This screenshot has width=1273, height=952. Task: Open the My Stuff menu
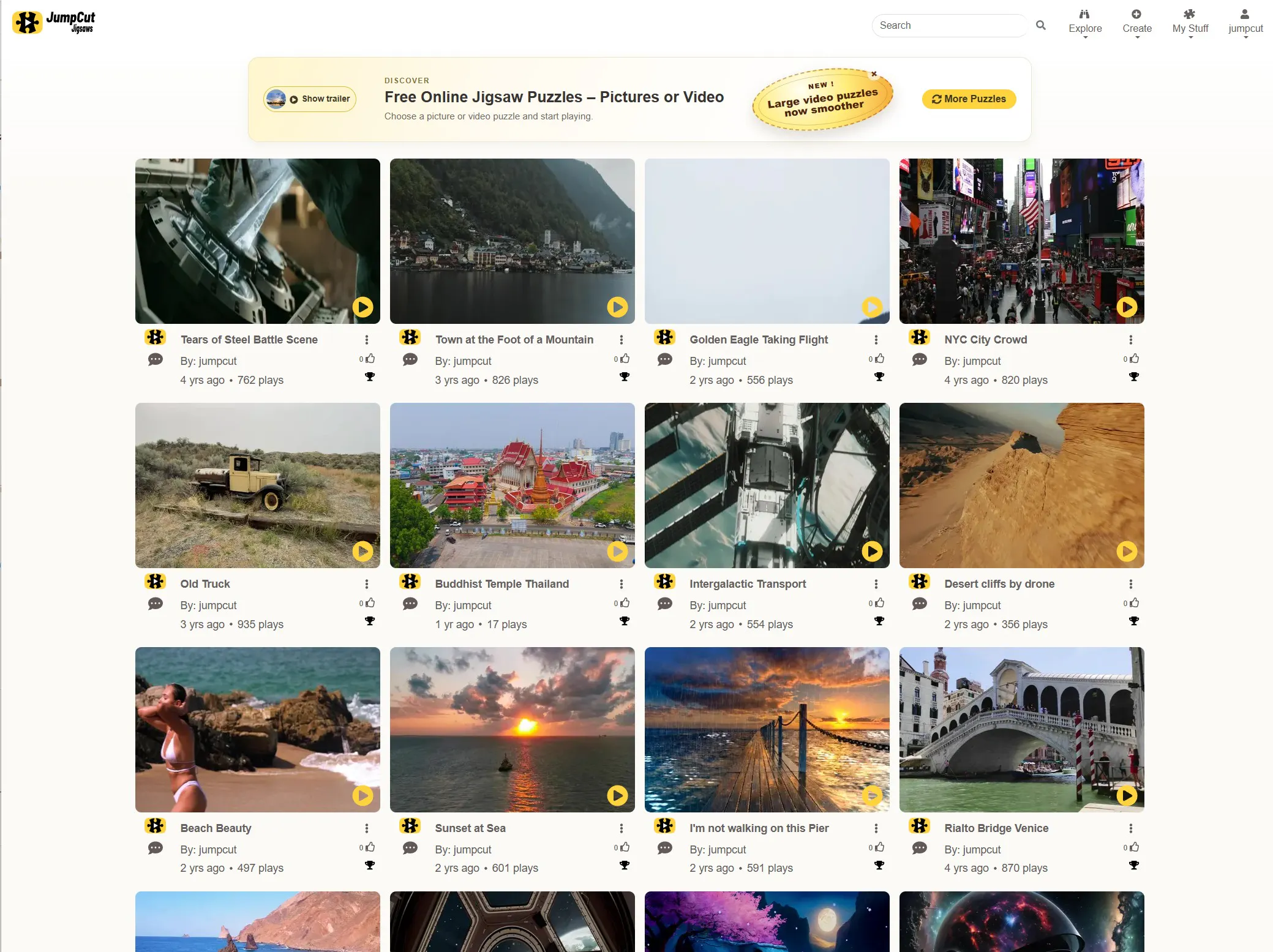coord(1190,23)
